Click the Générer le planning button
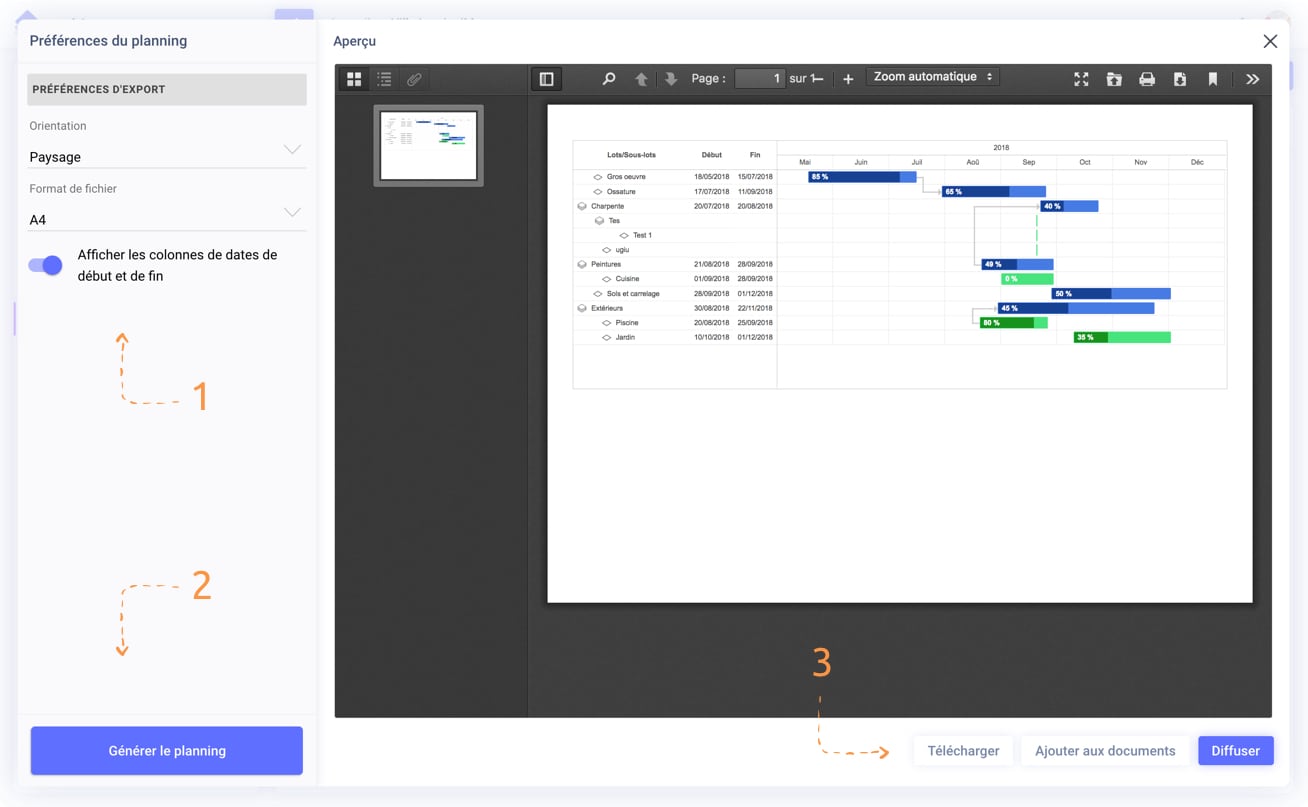Viewport: 1308px width, 807px height. (x=167, y=750)
